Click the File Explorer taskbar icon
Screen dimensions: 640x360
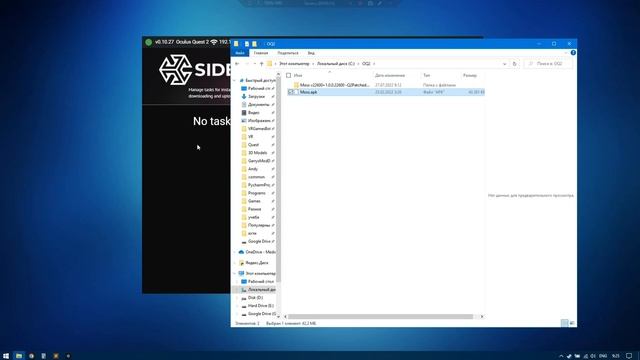pyautogui.click(x=19, y=356)
